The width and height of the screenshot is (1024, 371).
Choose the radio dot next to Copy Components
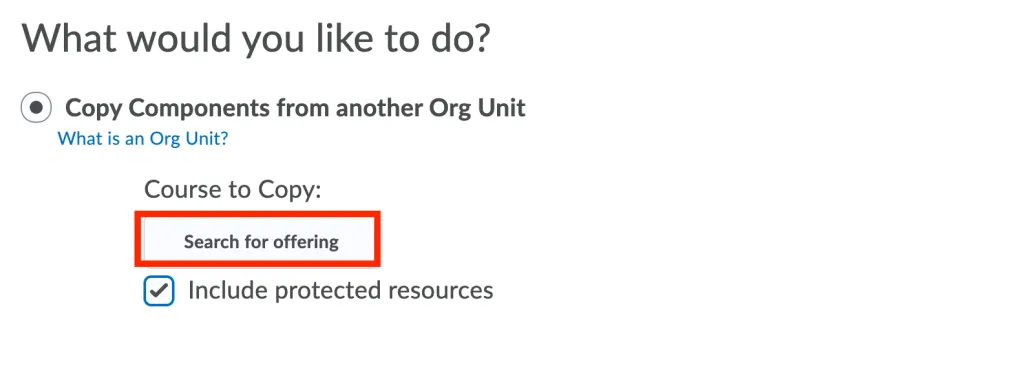pos(36,108)
